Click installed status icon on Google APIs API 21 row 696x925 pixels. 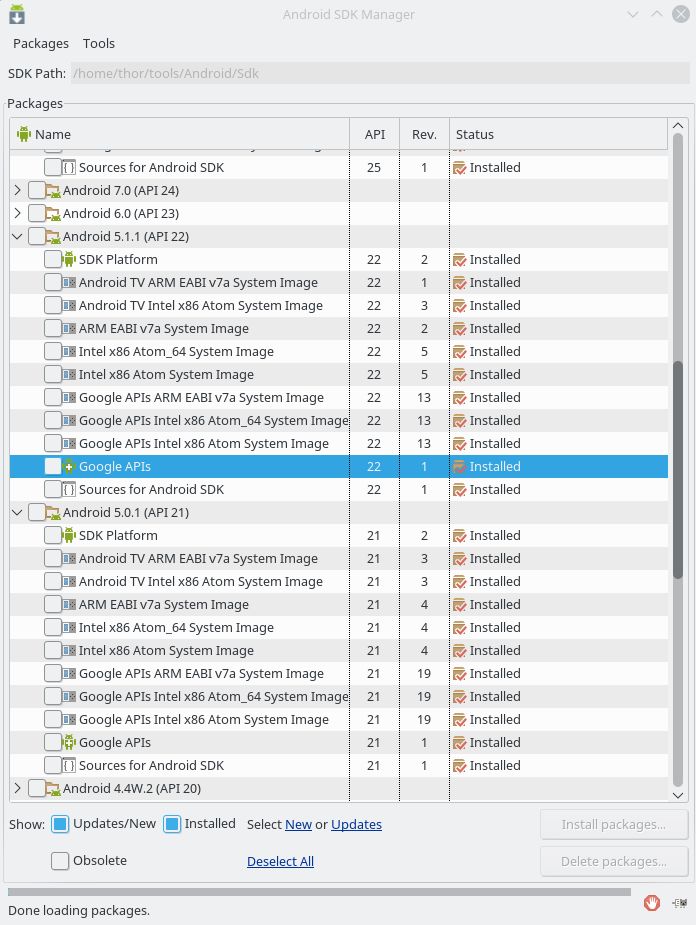459,743
